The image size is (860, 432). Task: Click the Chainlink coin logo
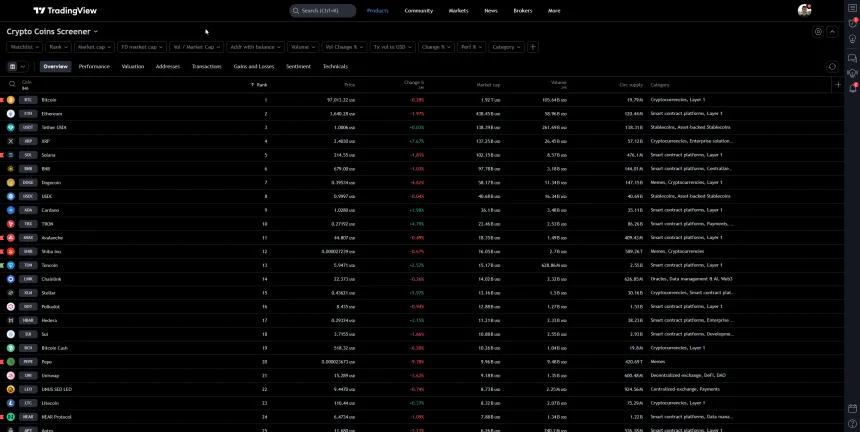click(11, 279)
